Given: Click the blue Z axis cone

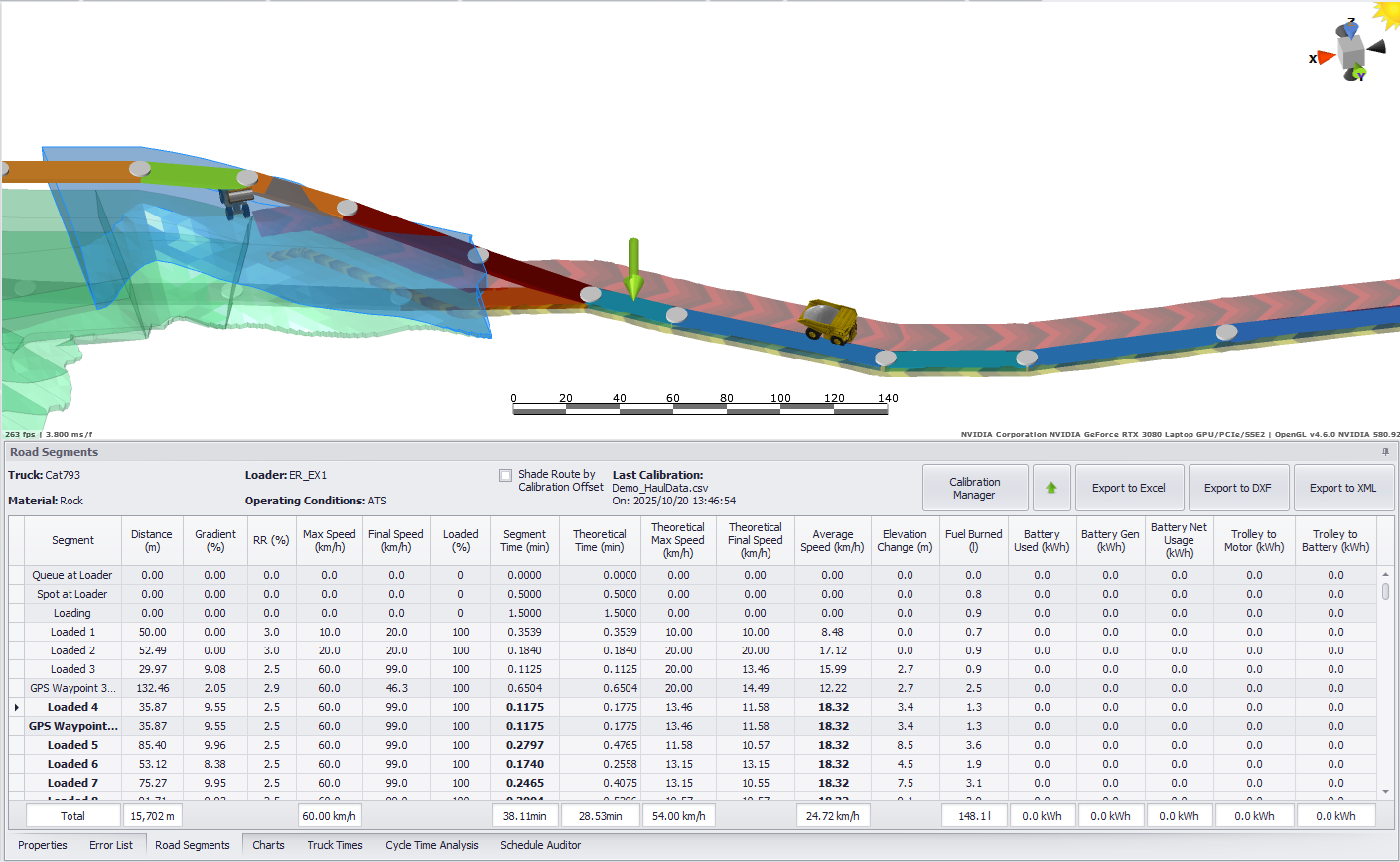Looking at the screenshot, I should (x=1350, y=28).
